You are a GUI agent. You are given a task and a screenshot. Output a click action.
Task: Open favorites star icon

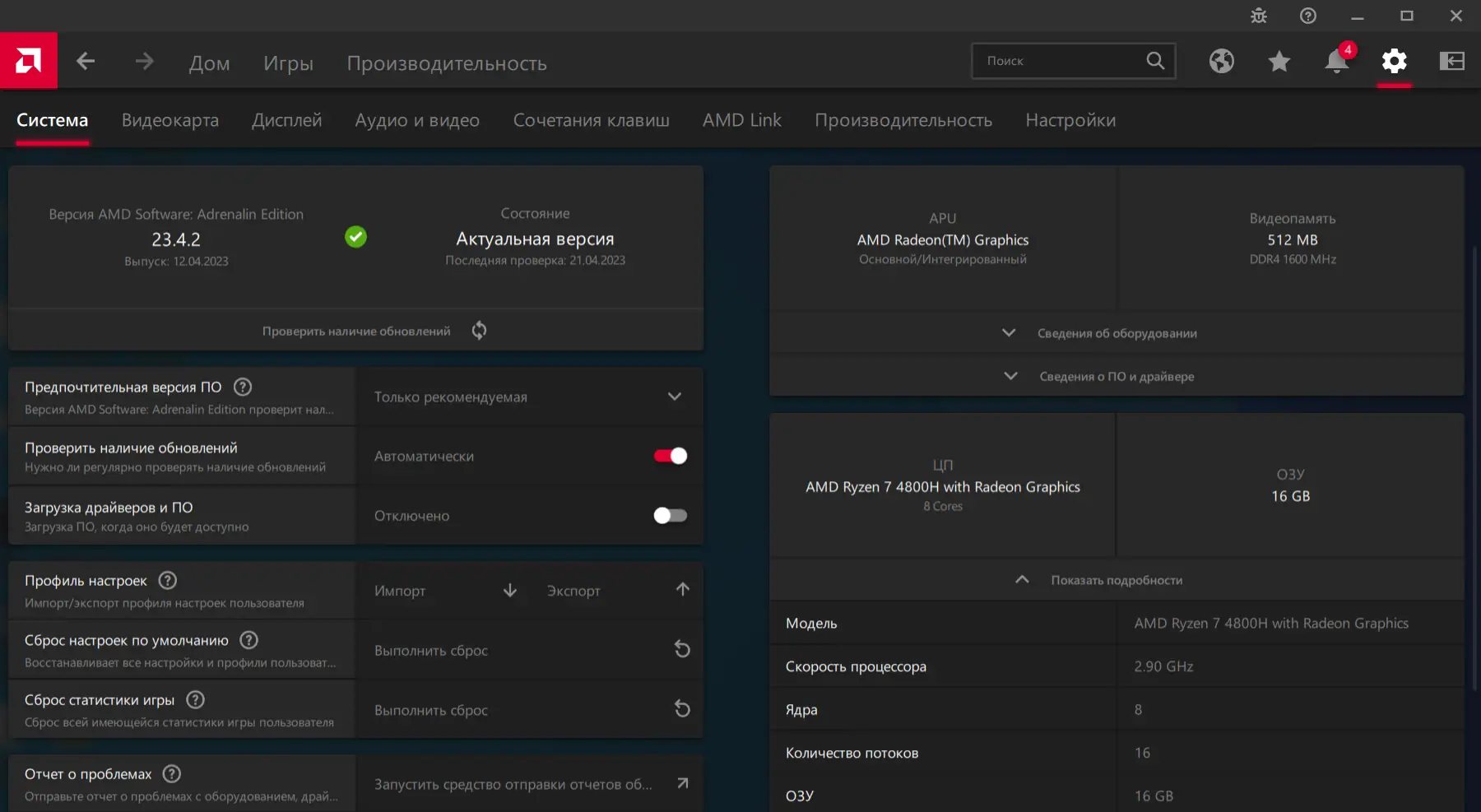tap(1279, 61)
